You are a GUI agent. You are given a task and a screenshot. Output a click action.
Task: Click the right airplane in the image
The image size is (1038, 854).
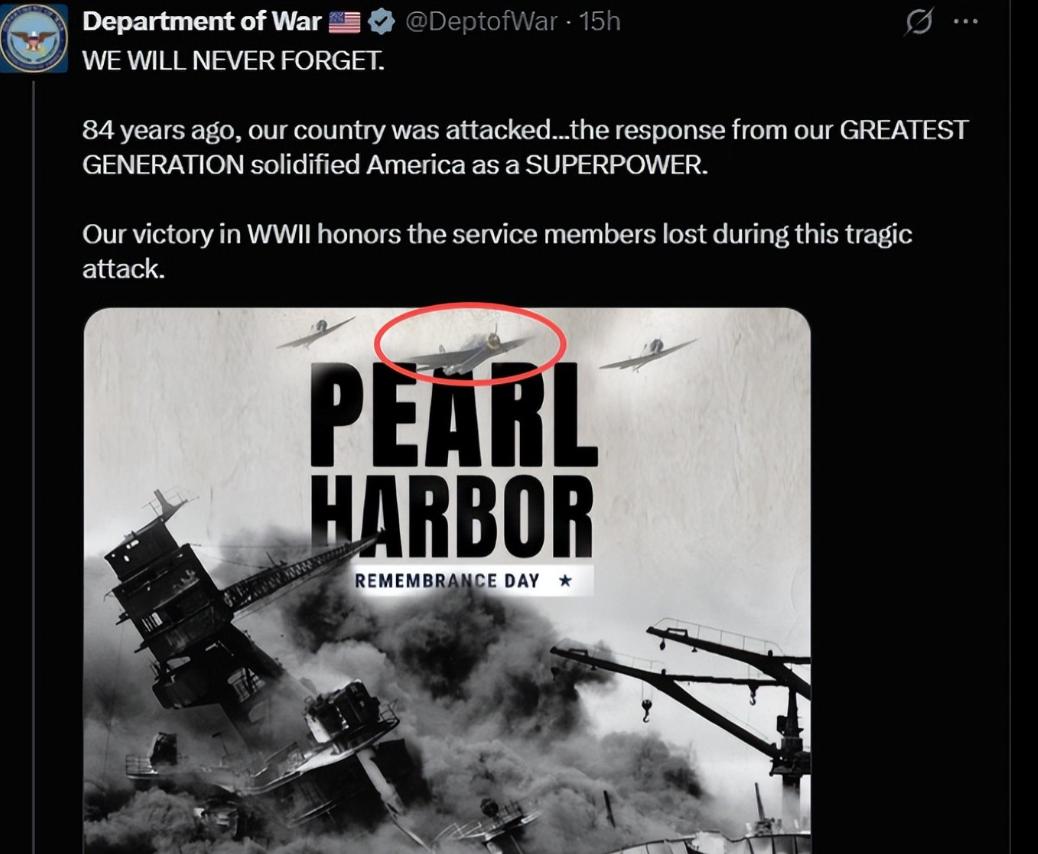click(647, 354)
